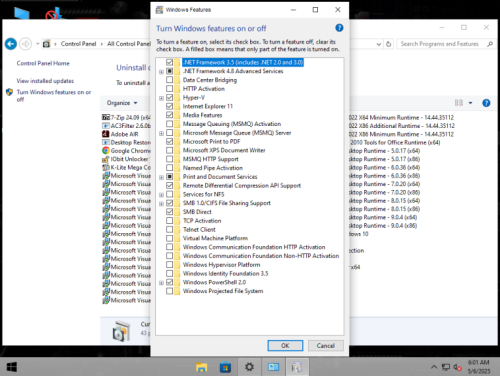Click the search magnifier in Programs and Features
The height and width of the screenshot is (376, 500).
pos(489,44)
